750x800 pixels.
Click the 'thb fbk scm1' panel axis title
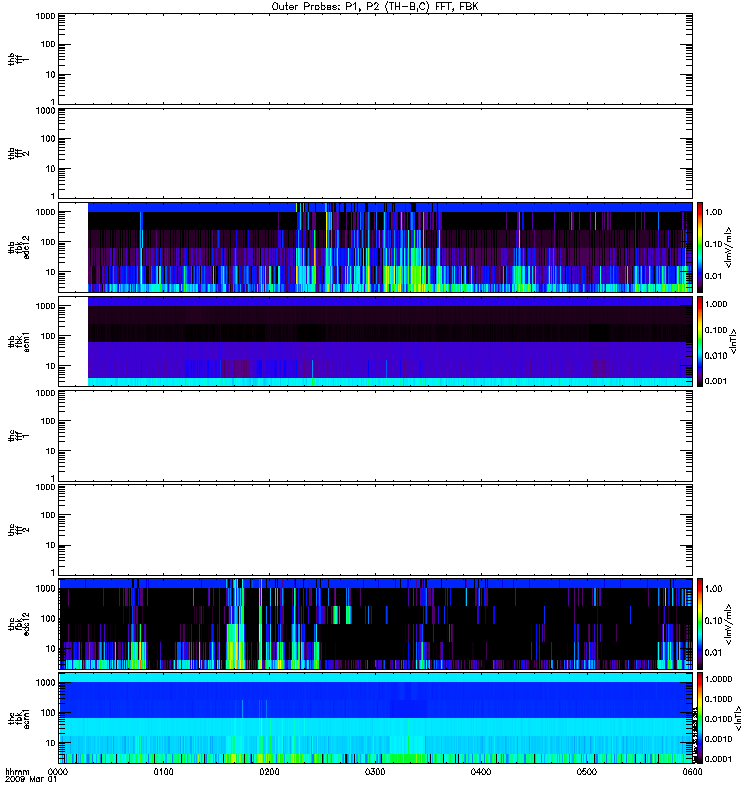tap(18, 341)
